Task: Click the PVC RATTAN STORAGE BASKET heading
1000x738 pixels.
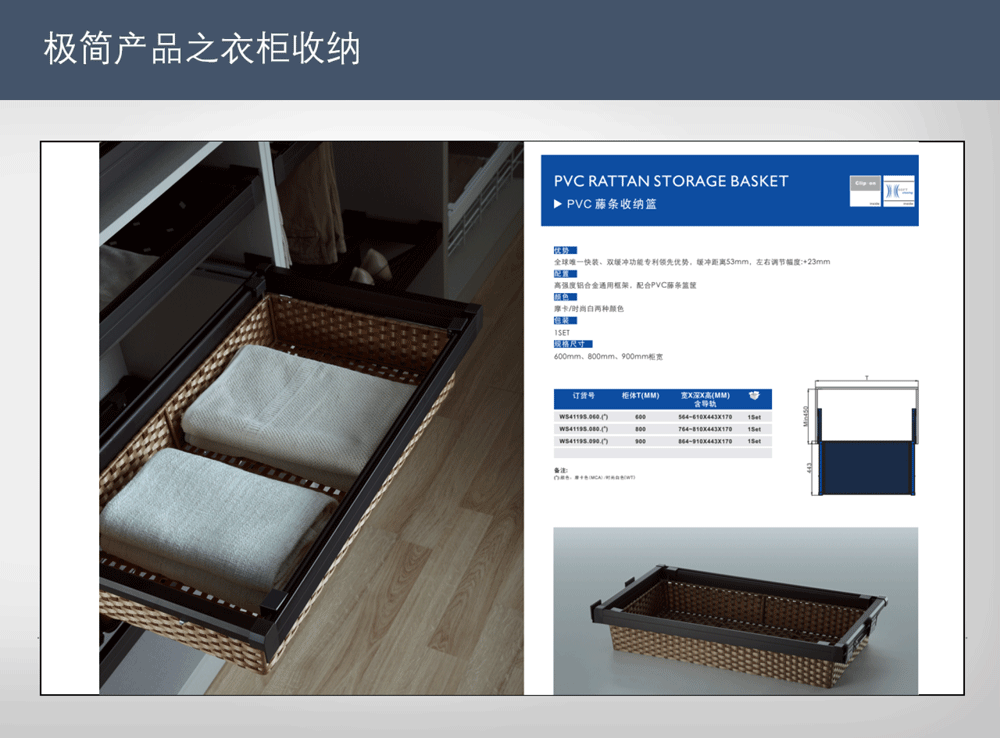Action: tap(671, 181)
